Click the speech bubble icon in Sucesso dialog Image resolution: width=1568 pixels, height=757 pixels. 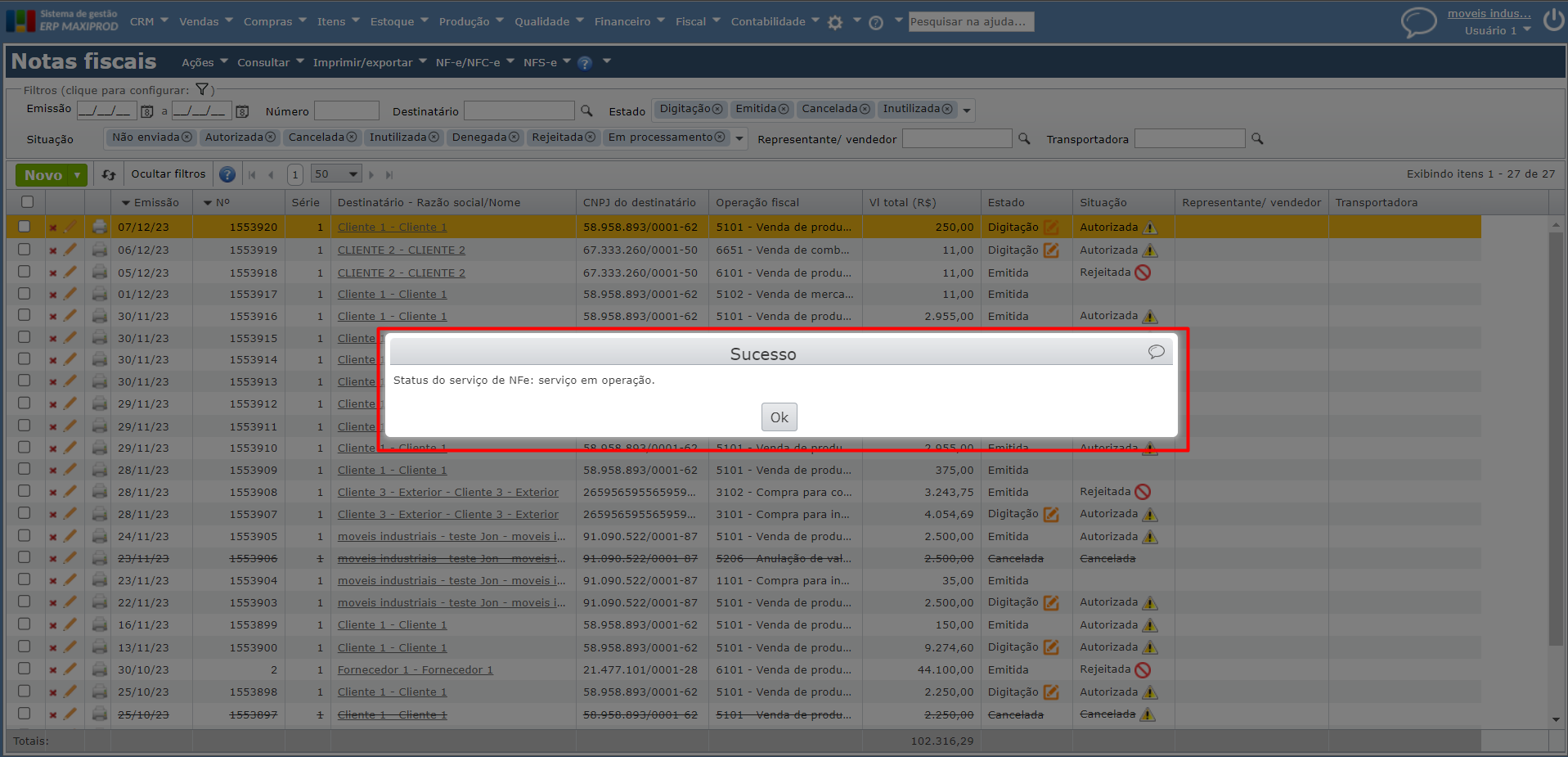coord(1156,352)
